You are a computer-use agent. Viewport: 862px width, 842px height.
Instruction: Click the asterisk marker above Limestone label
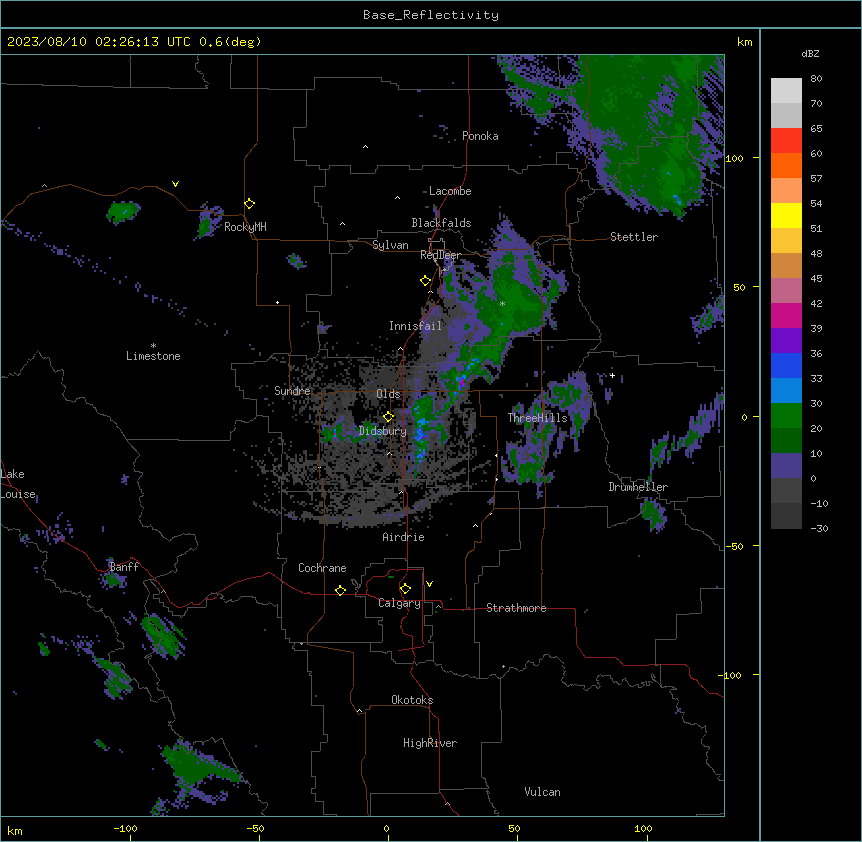click(153, 346)
